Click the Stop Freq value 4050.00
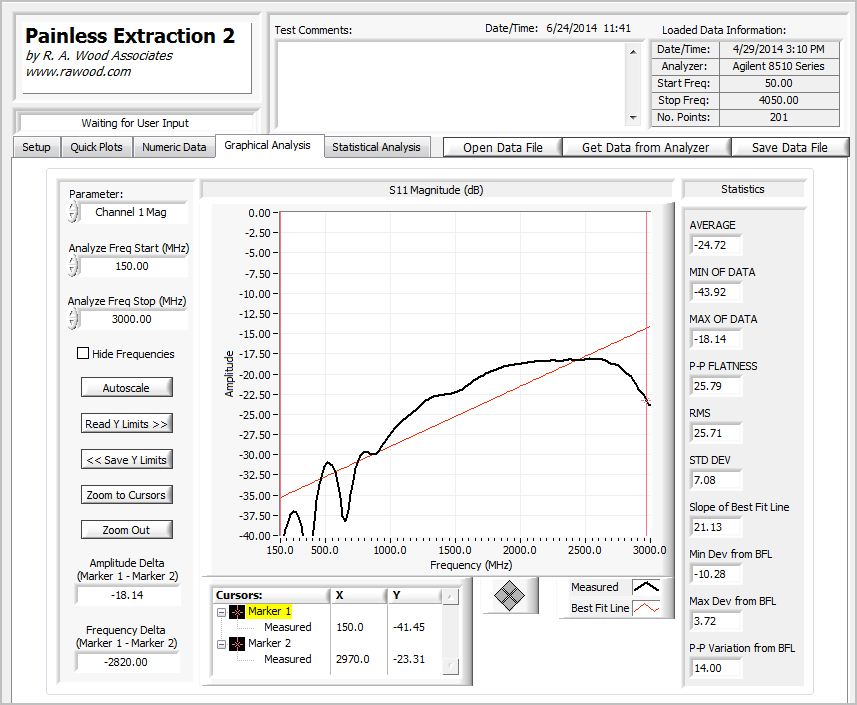 [x=779, y=100]
